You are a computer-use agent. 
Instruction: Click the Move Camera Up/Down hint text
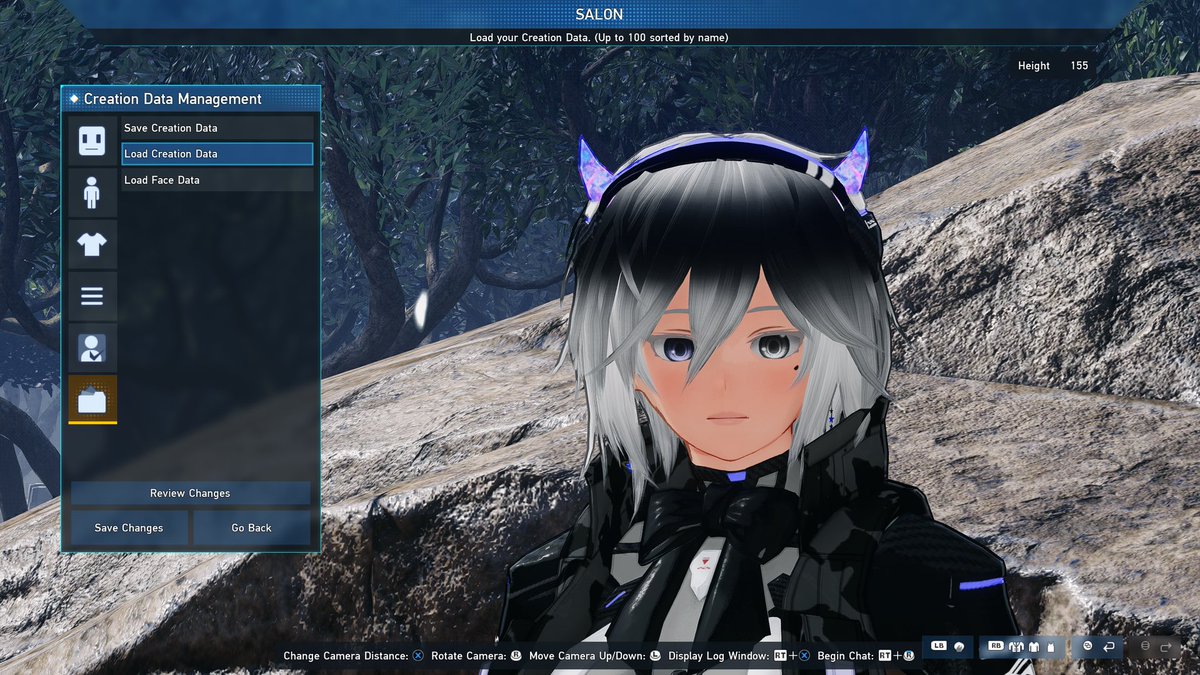(587, 656)
